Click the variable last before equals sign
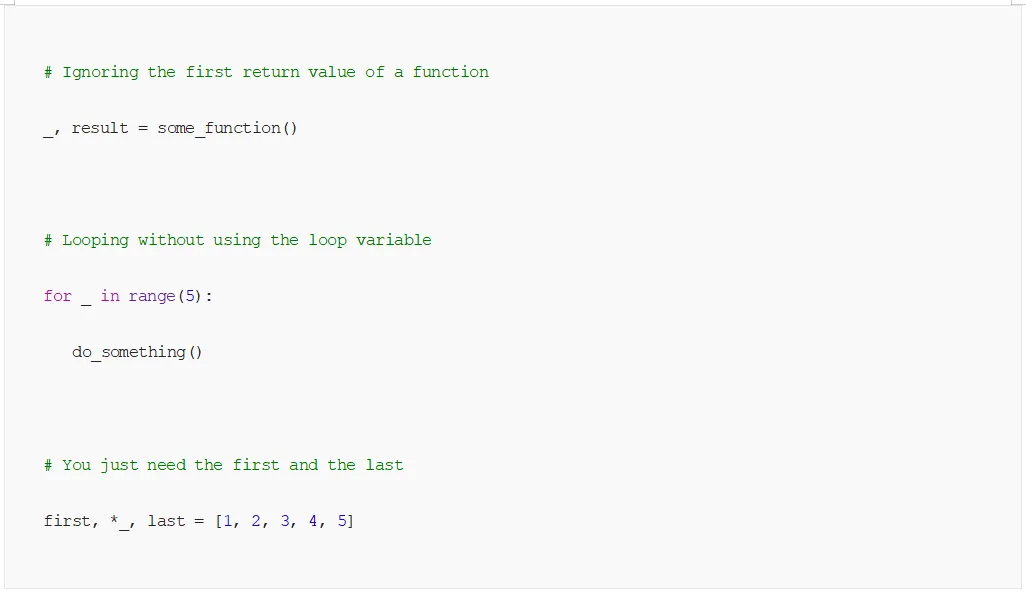 166,521
